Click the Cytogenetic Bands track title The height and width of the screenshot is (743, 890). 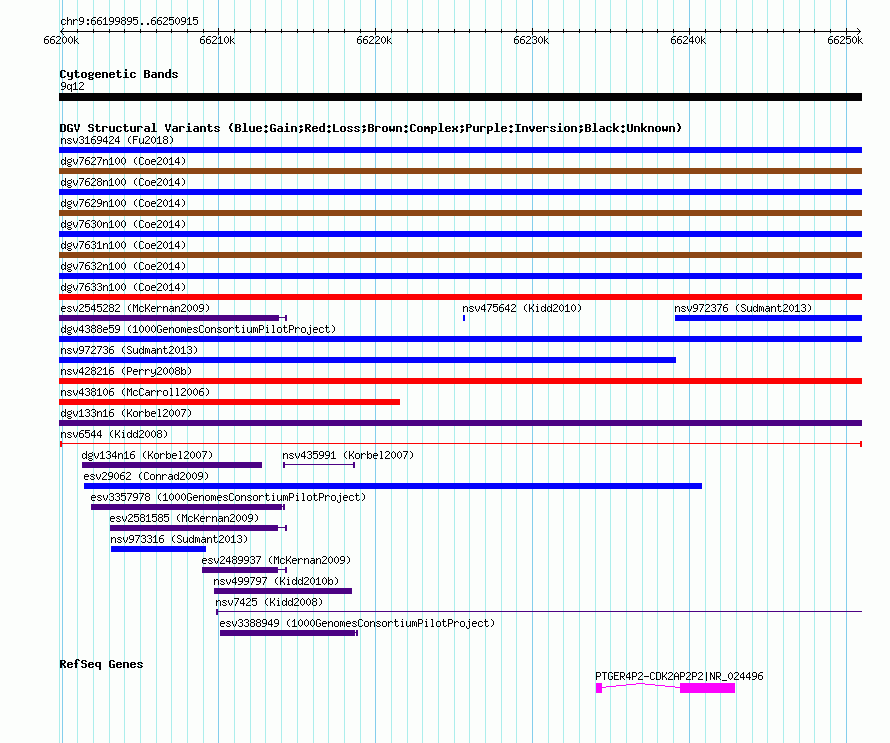119,74
